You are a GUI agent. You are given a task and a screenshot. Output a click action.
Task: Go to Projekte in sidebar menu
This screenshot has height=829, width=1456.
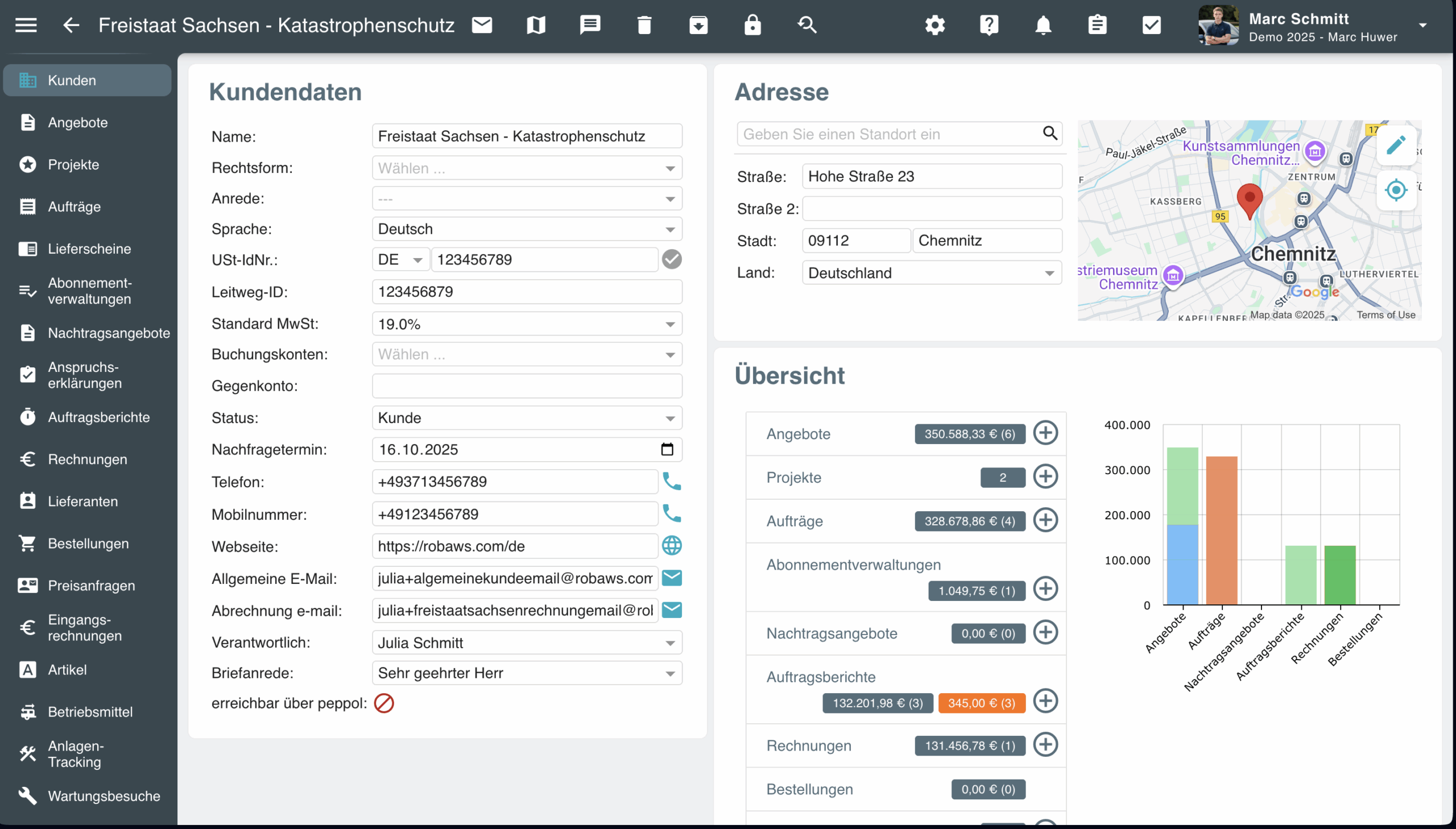73,164
